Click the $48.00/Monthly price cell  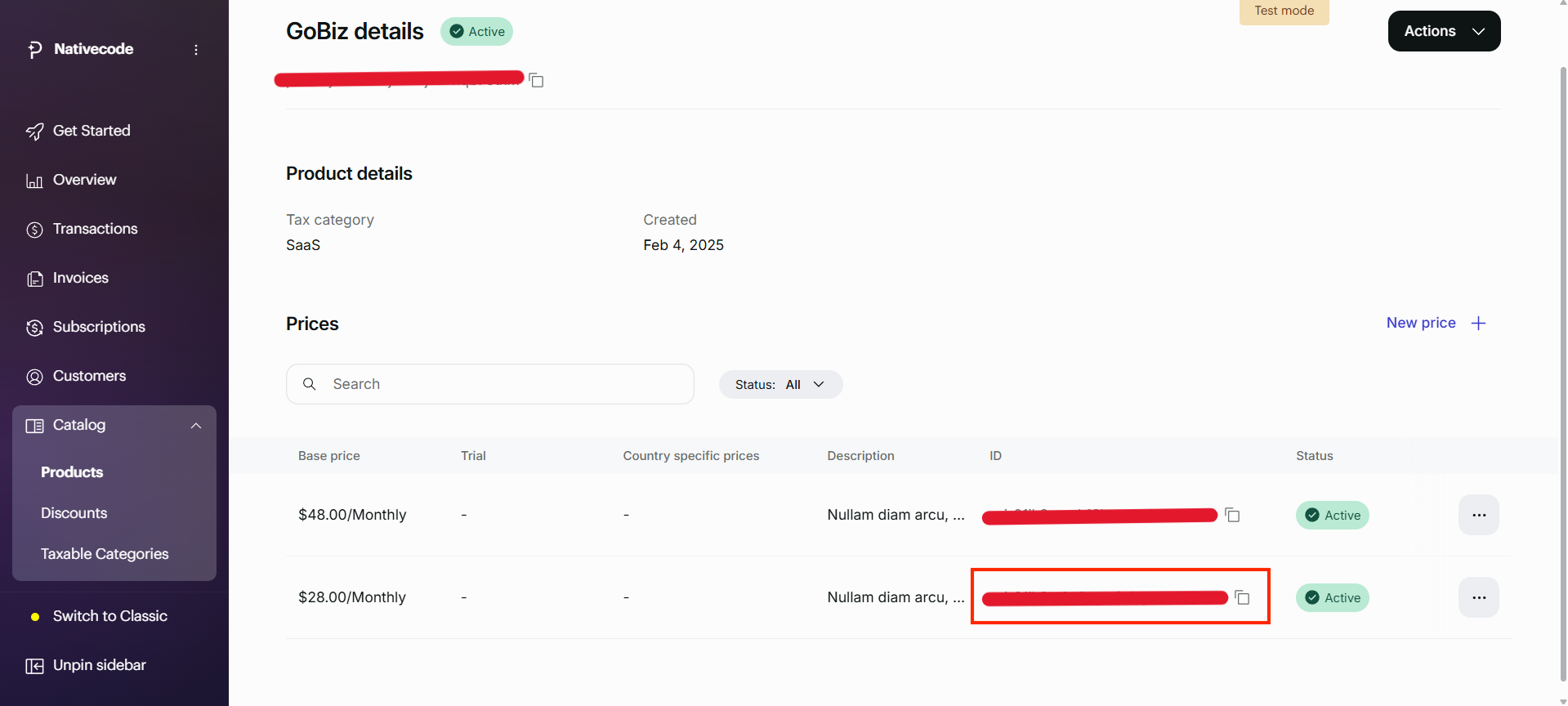pos(352,515)
